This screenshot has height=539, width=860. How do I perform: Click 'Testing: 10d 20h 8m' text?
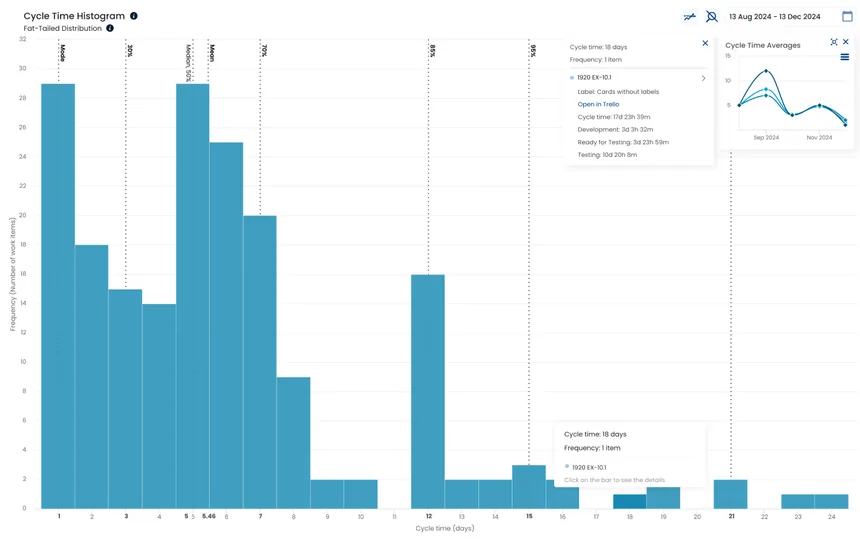607,155
